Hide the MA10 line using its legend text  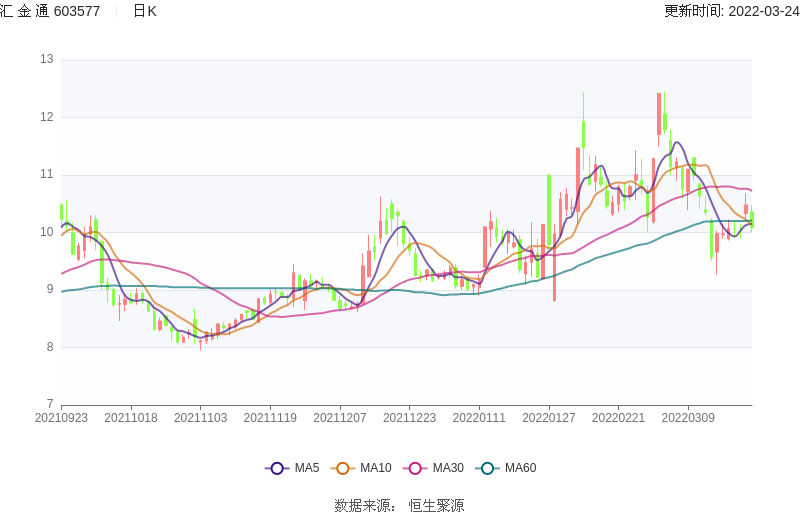[376, 468]
